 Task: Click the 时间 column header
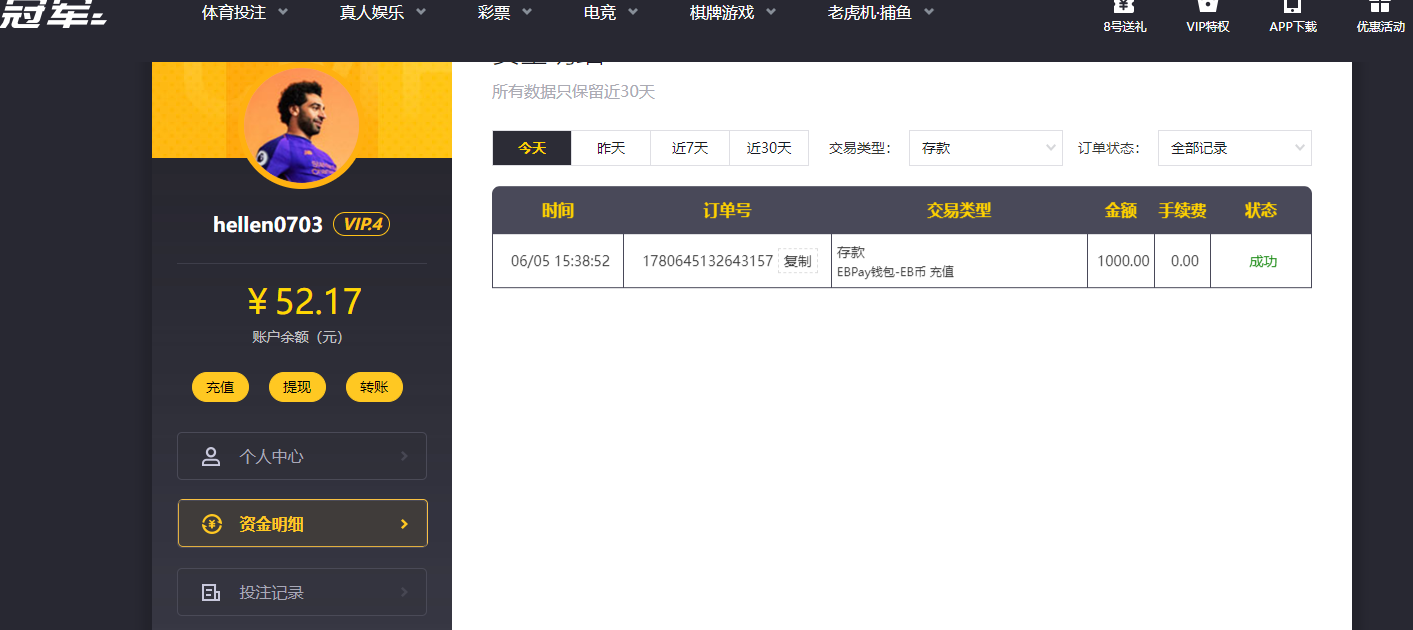[x=558, y=211]
